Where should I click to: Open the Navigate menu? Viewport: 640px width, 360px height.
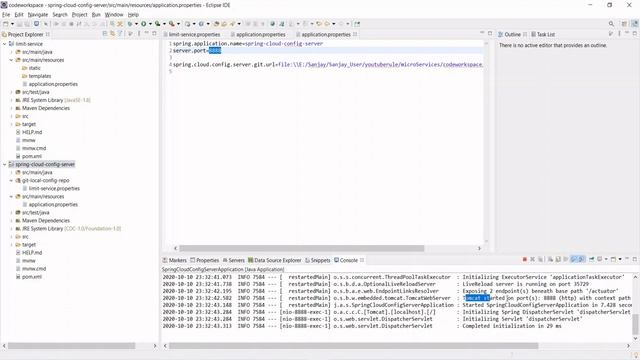(38, 14)
